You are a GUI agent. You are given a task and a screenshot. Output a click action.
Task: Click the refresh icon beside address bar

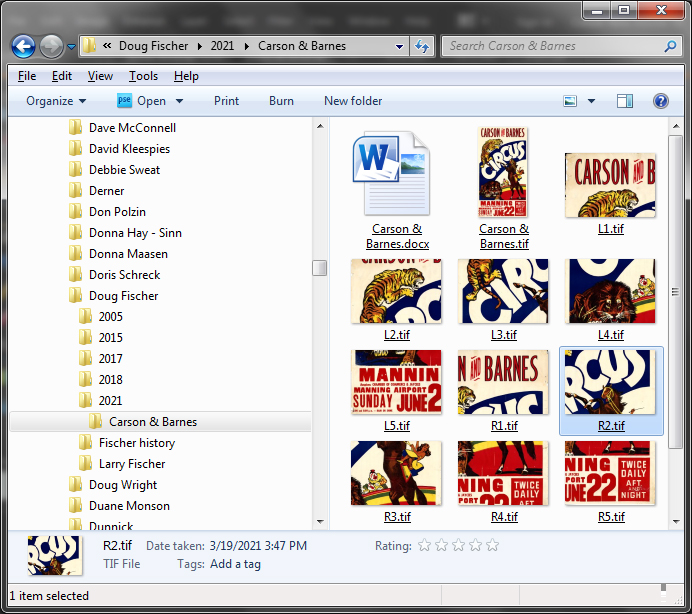click(x=422, y=46)
